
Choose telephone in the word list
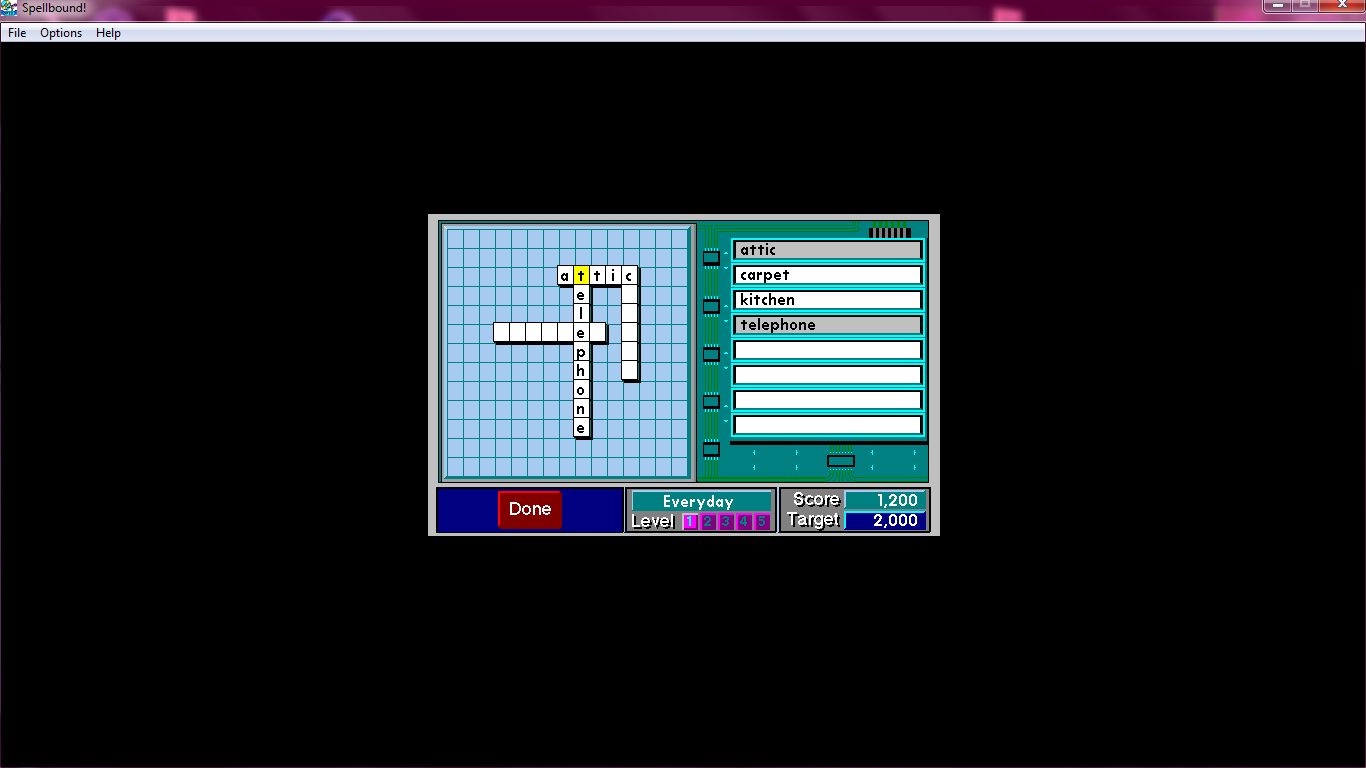pos(827,325)
